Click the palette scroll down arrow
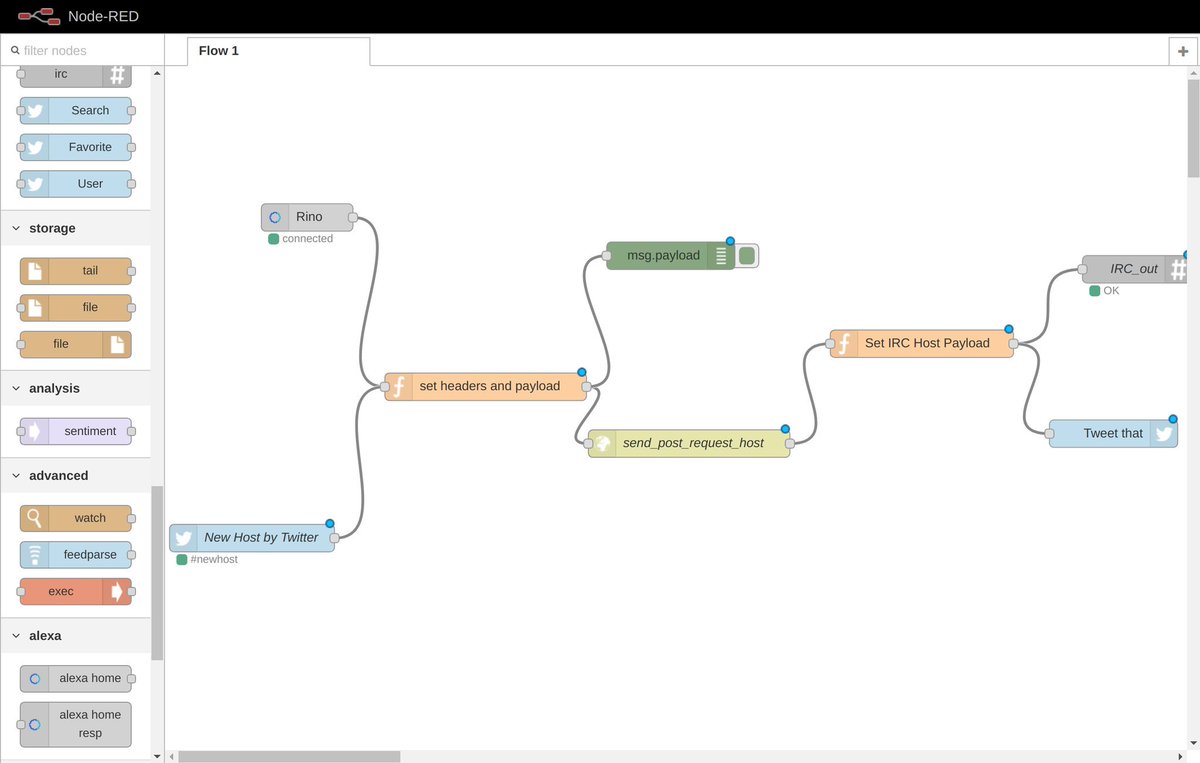The height and width of the screenshot is (763, 1200). (157, 756)
